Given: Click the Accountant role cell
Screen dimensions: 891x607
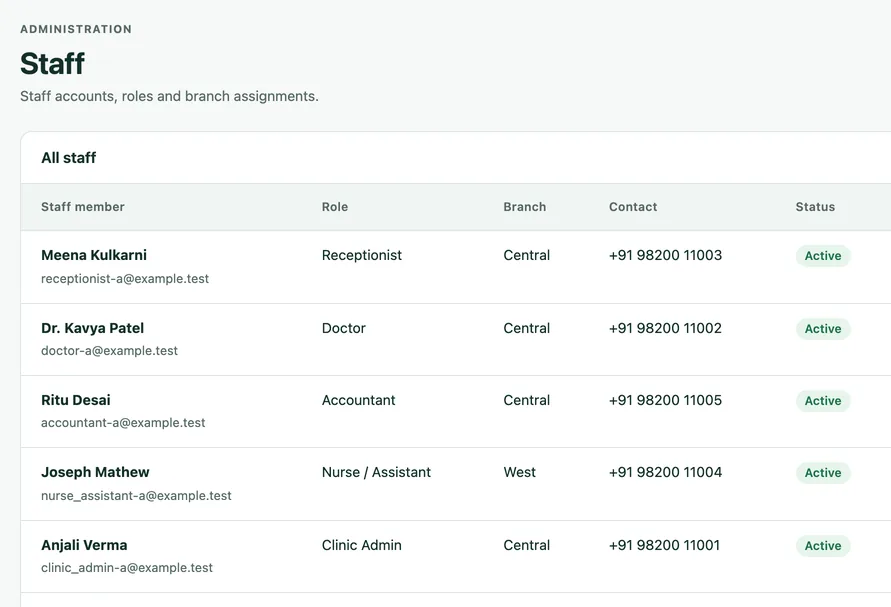Looking at the screenshot, I should click(x=359, y=400).
